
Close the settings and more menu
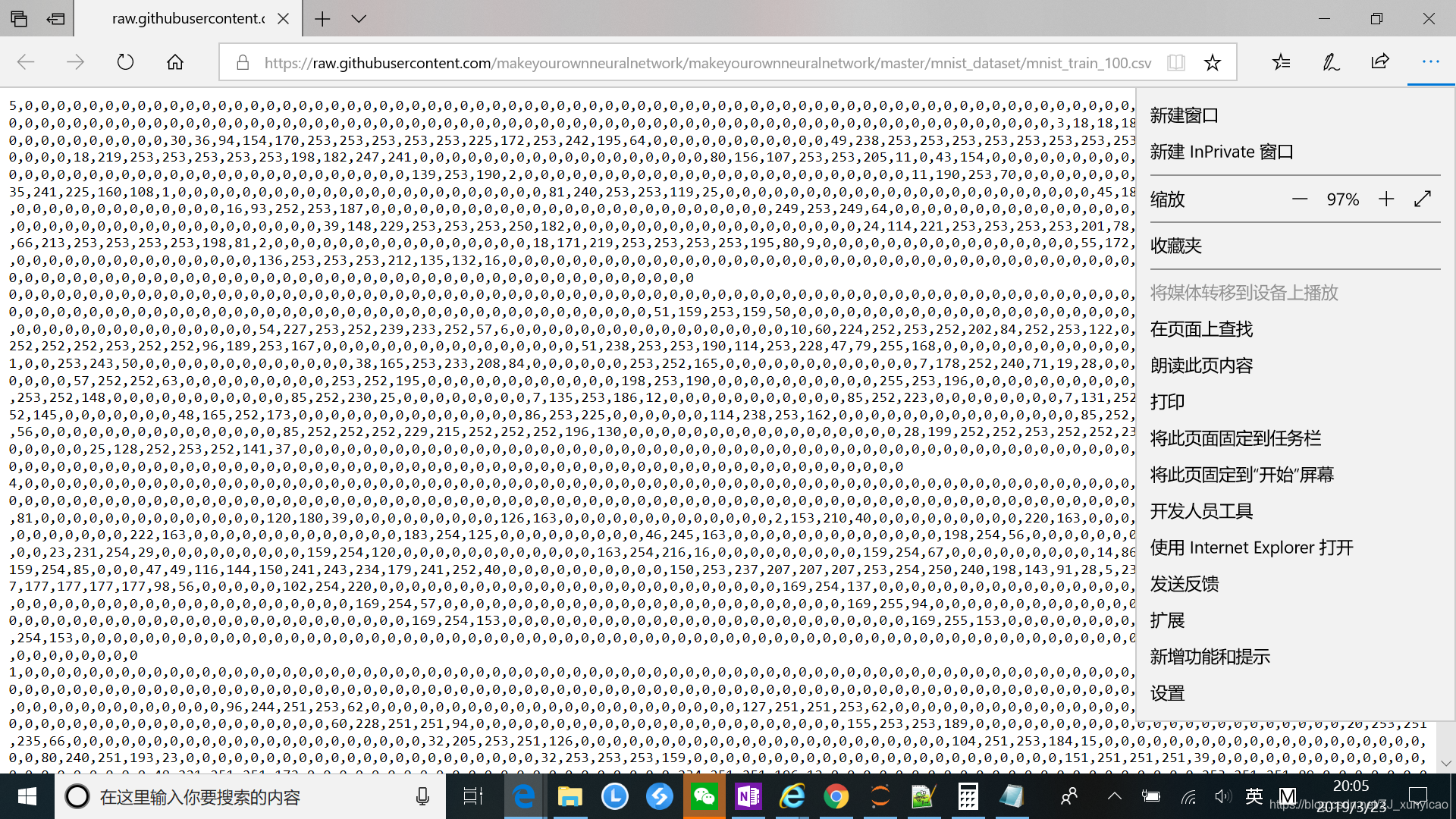click(x=1430, y=62)
